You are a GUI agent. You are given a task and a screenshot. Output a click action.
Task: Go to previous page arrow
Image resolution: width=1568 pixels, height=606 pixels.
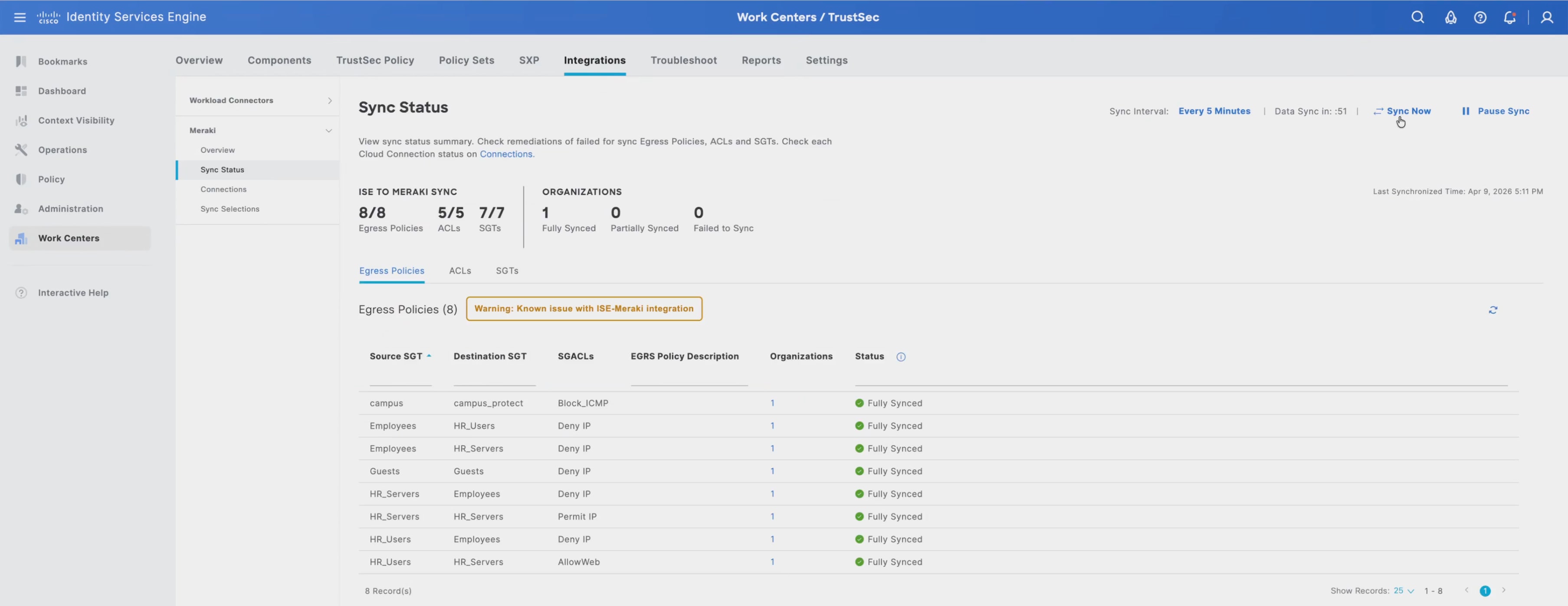tap(1466, 590)
